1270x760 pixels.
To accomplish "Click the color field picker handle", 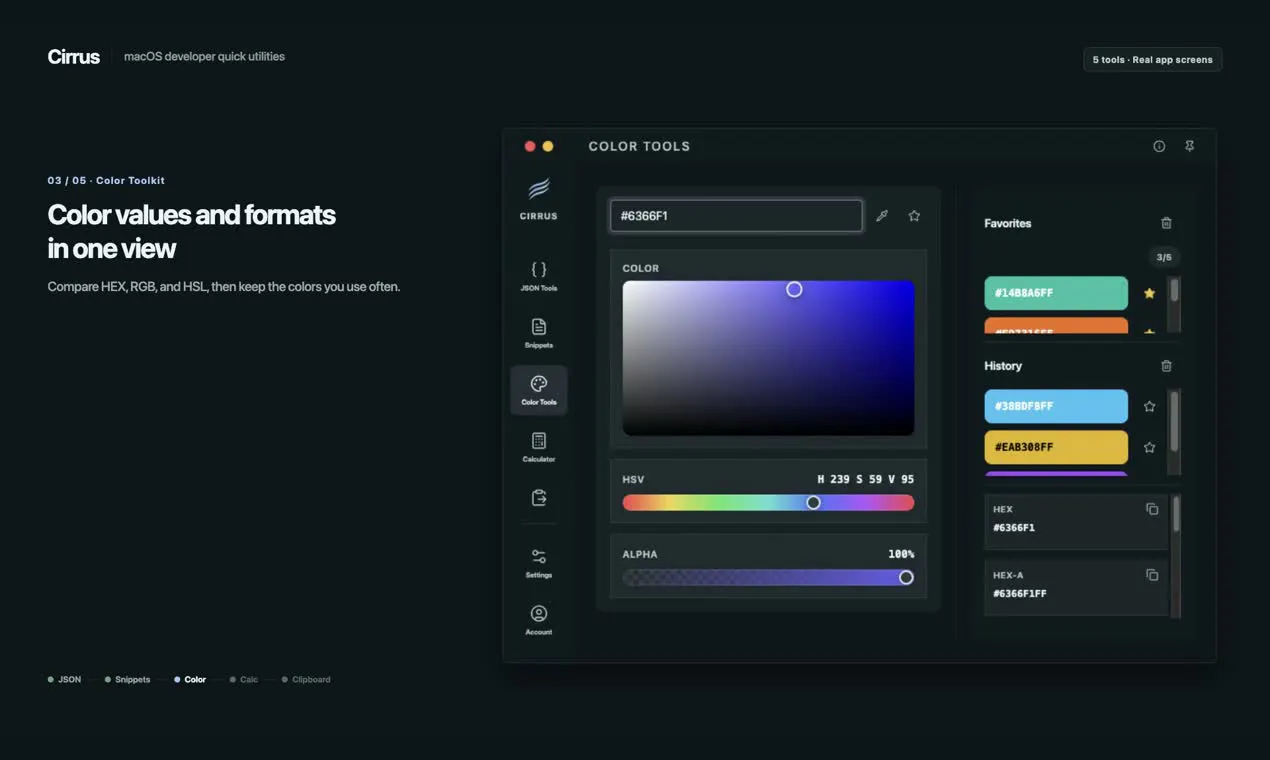I will point(794,289).
